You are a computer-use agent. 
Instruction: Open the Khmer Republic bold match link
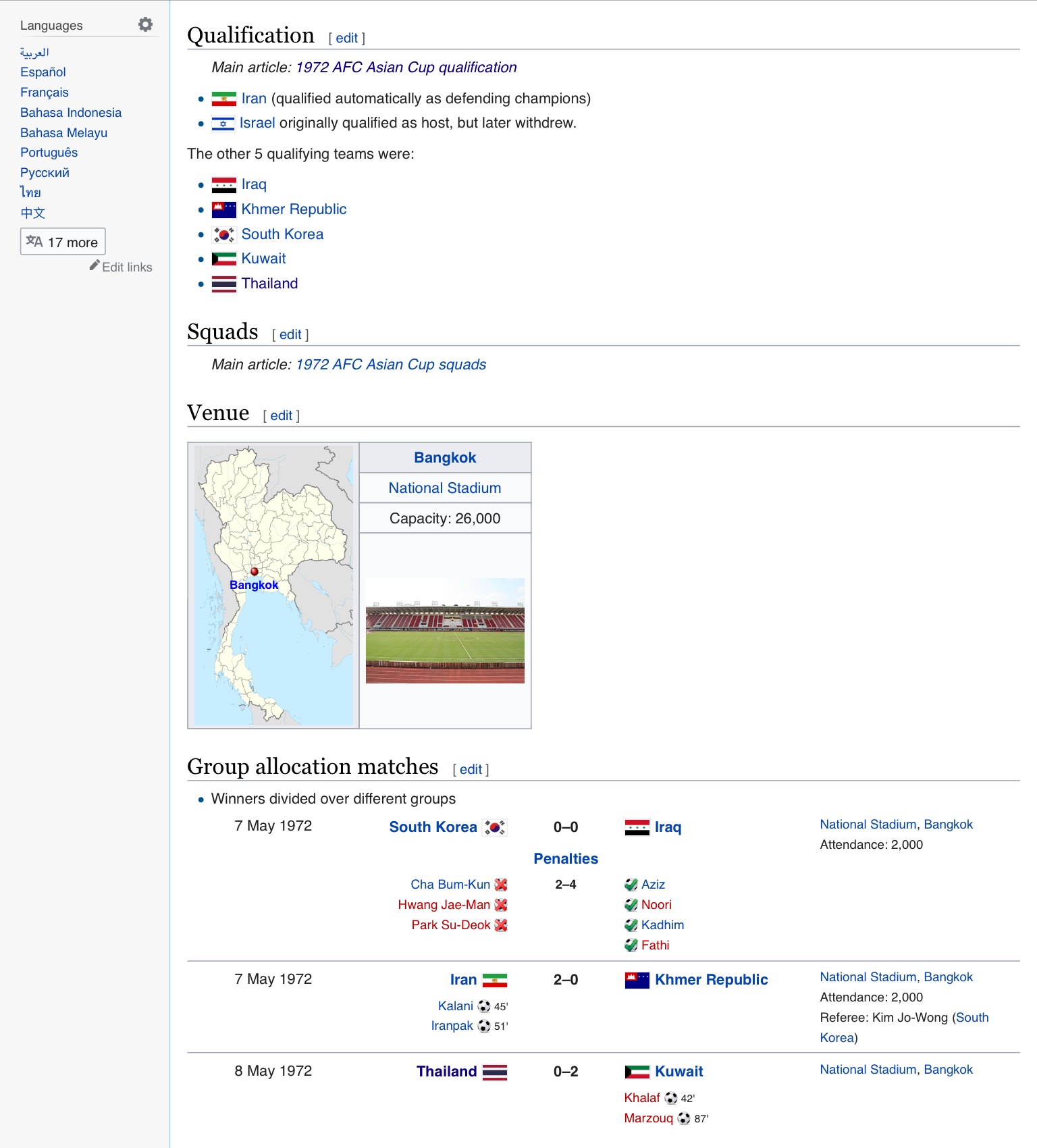[712, 980]
